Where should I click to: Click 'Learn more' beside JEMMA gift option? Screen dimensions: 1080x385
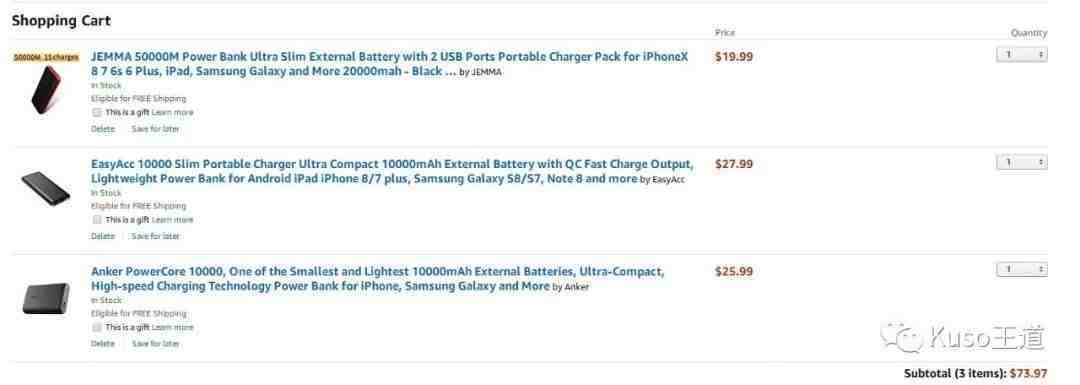(x=173, y=112)
